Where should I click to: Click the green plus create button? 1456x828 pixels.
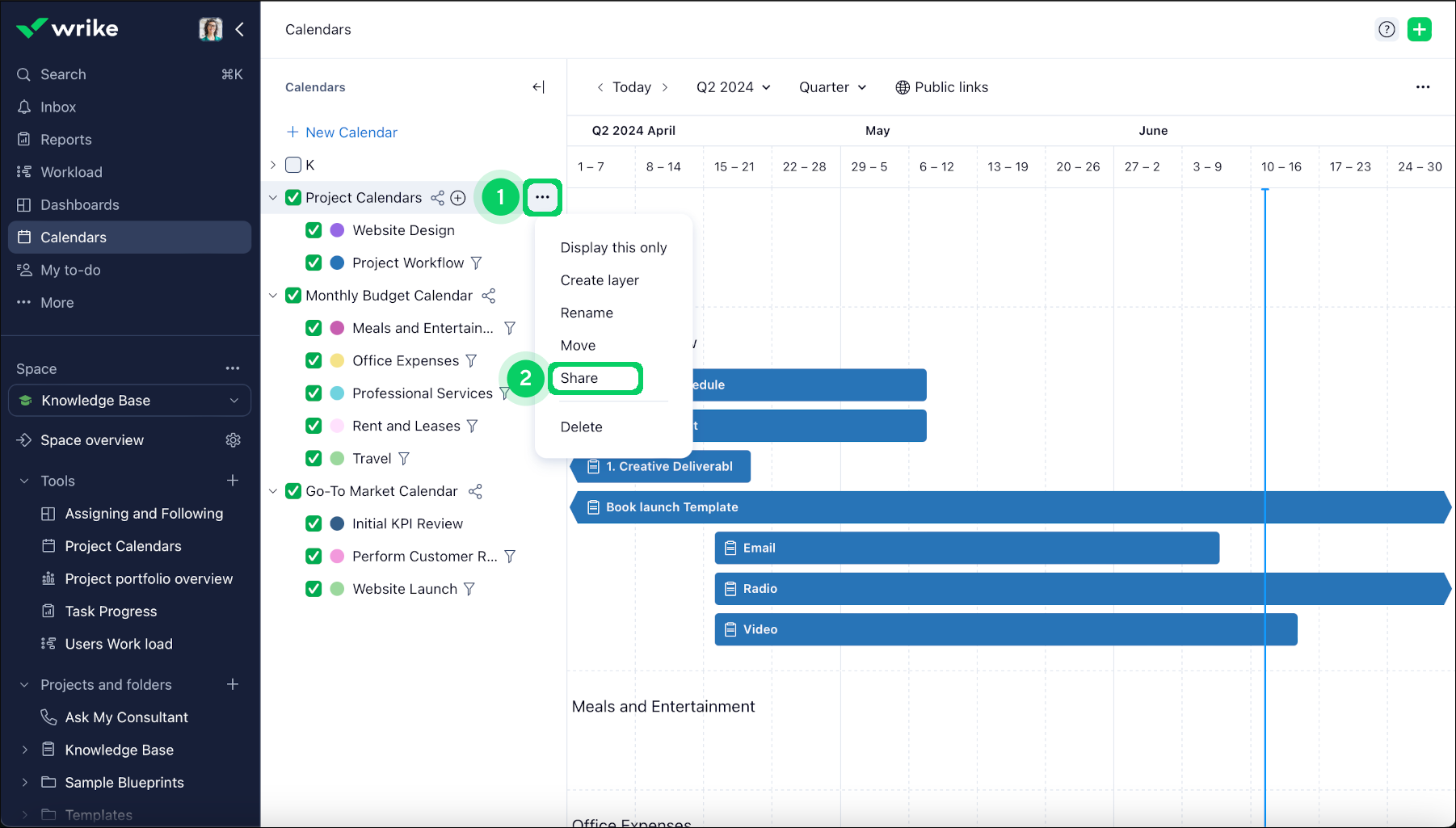[x=1419, y=30]
